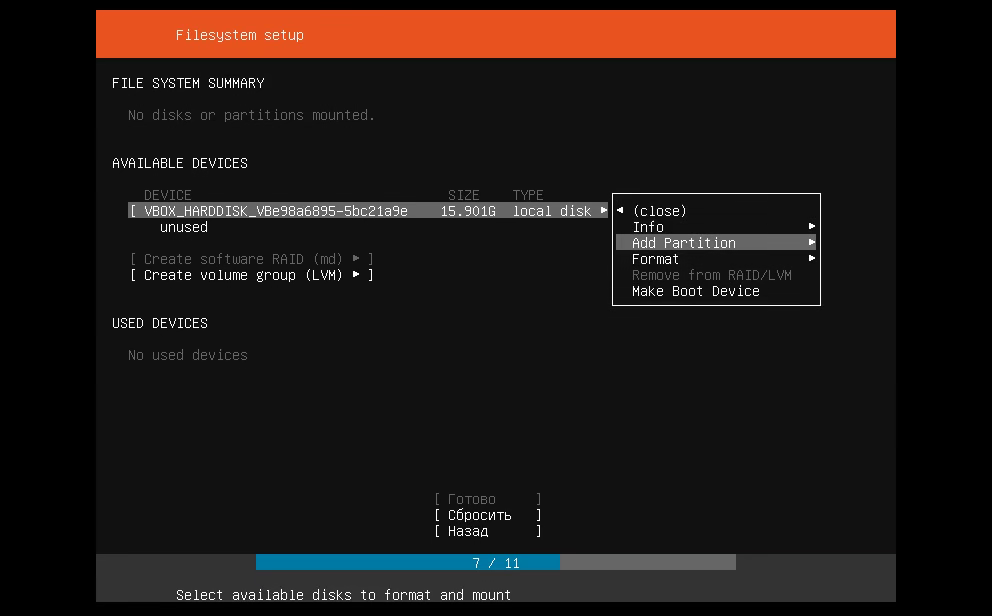Choose Remove from RAID/LVM entry

[711, 275]
